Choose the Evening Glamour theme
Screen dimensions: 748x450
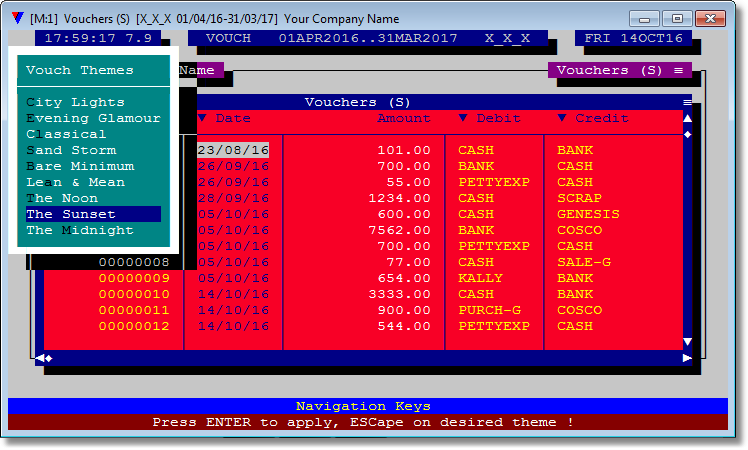pyautogui.click(x=94, y=118)
